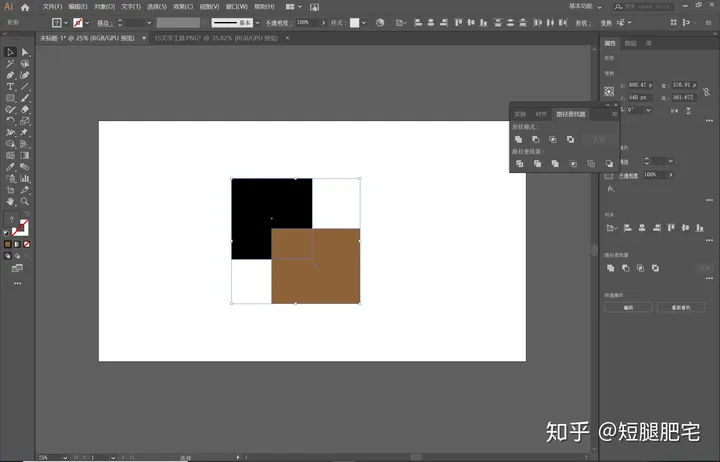Select the Rectangle tool
The image size is (720, 462).
(x=10, y=98)
